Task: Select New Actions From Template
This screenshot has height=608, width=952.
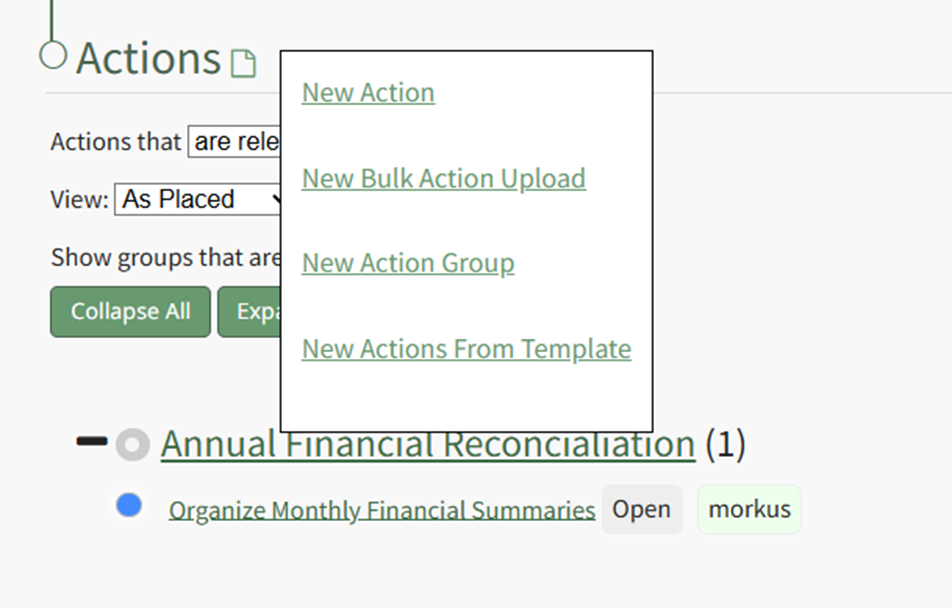Action: [x=466, y=349]
